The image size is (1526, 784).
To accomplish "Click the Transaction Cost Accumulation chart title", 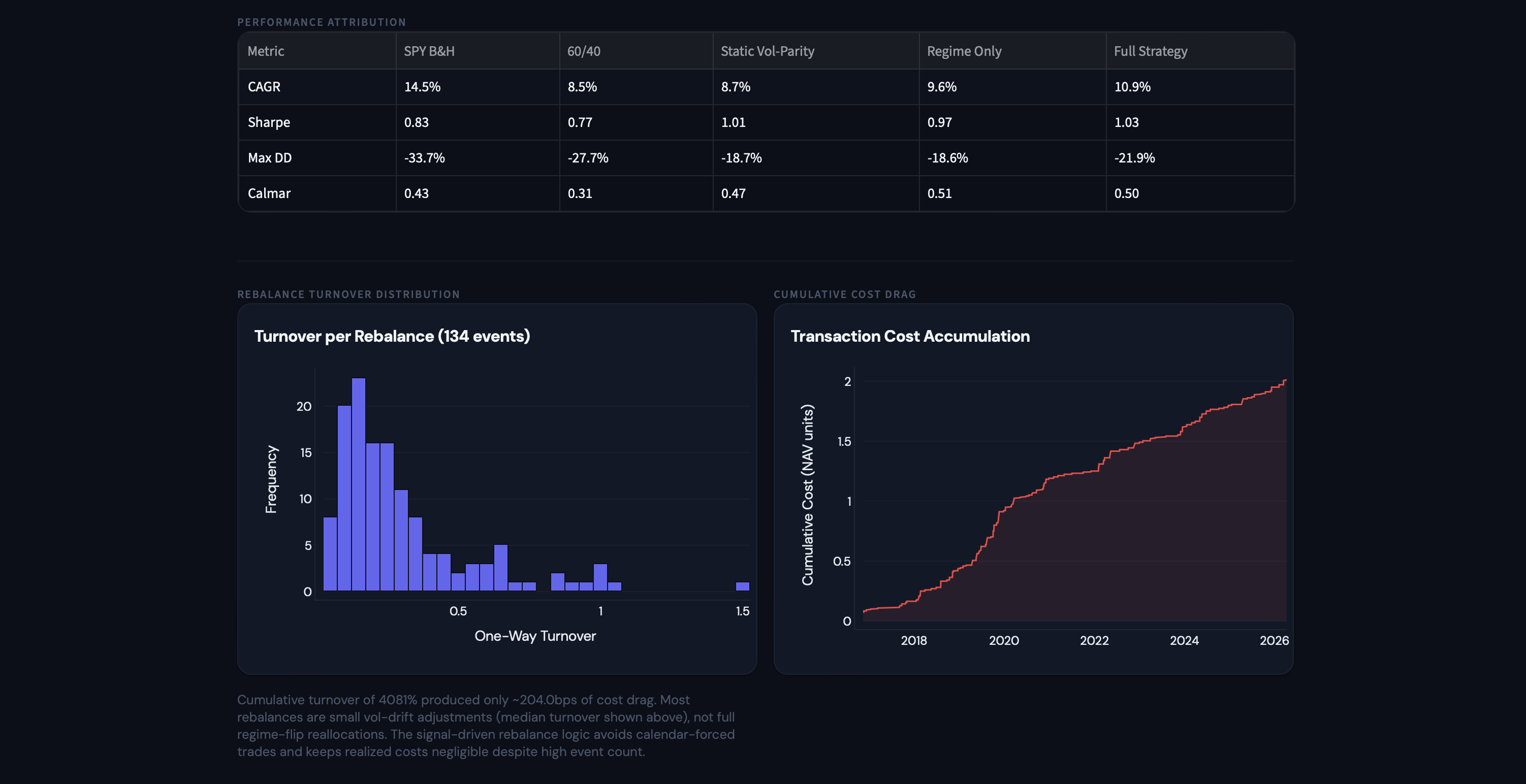I will pyautogui.click(x=910, y=336).
